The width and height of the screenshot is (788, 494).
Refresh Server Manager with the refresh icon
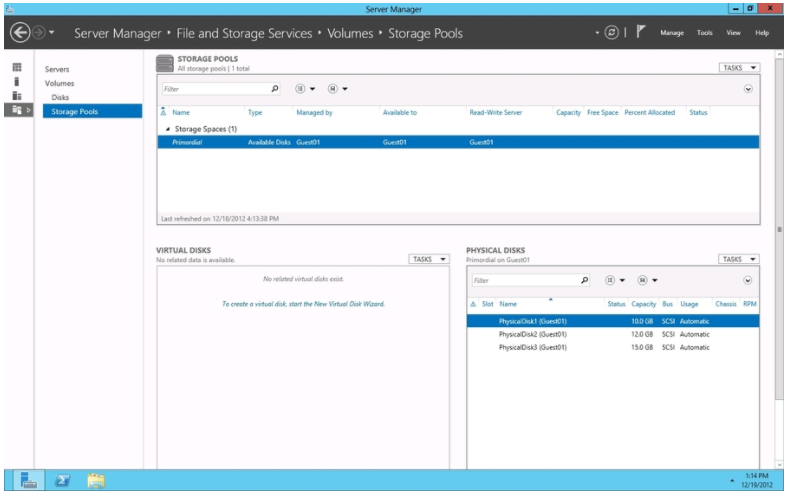tap(611, 33)
